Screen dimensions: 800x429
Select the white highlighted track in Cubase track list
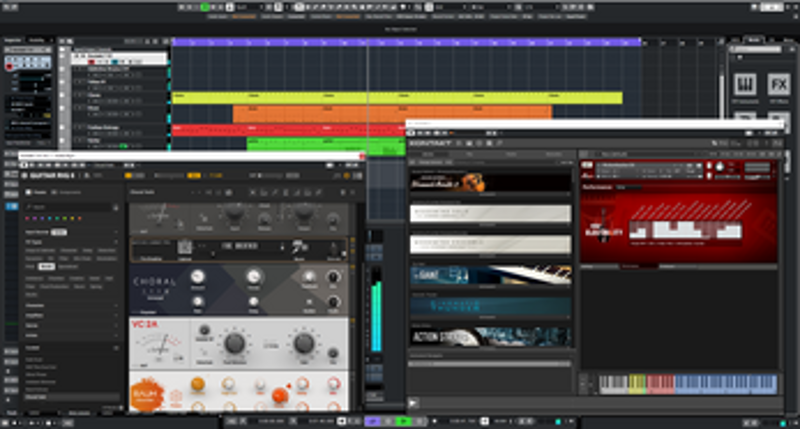click(119, 58)
